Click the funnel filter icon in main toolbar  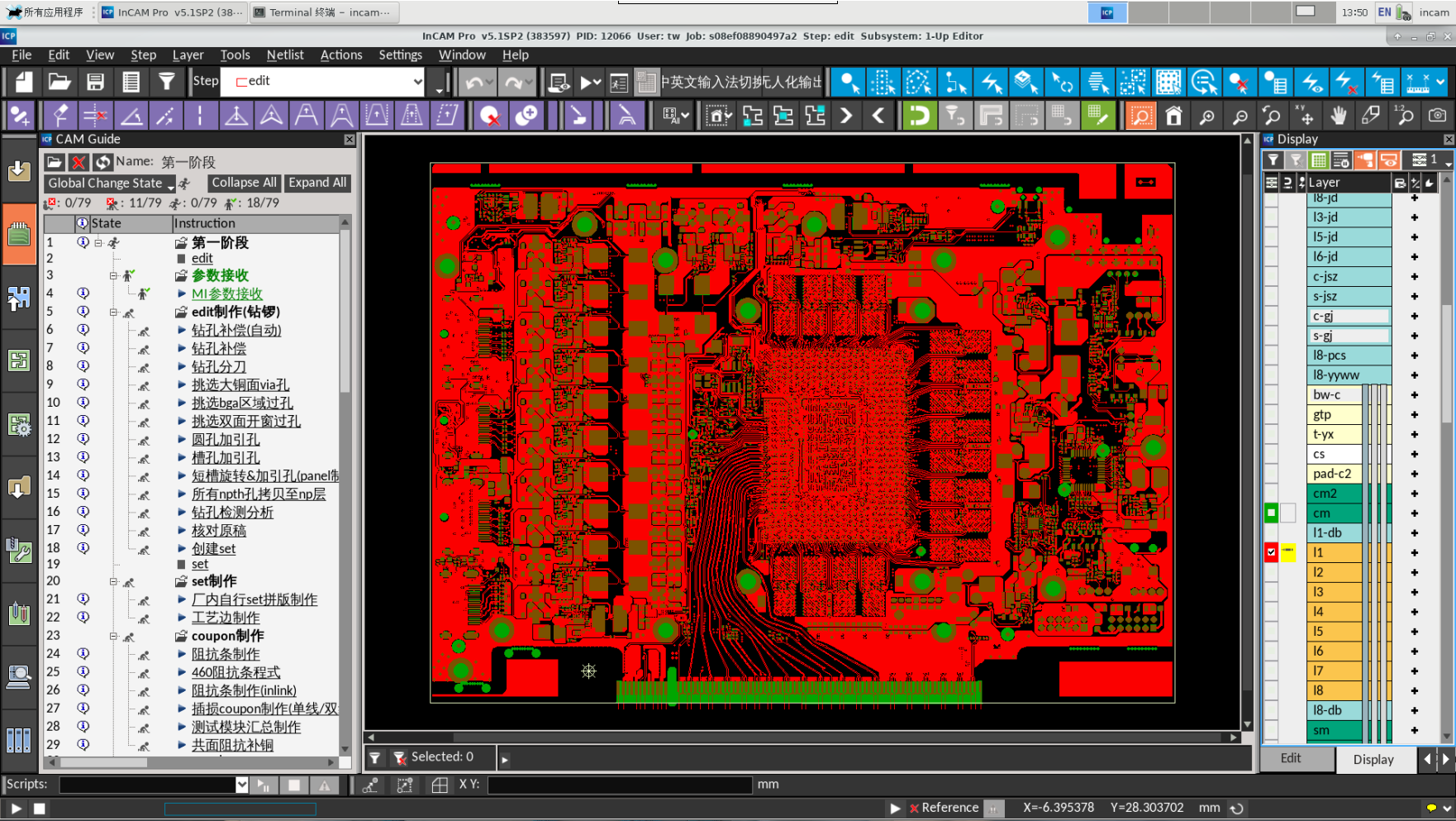pos(167,82)
